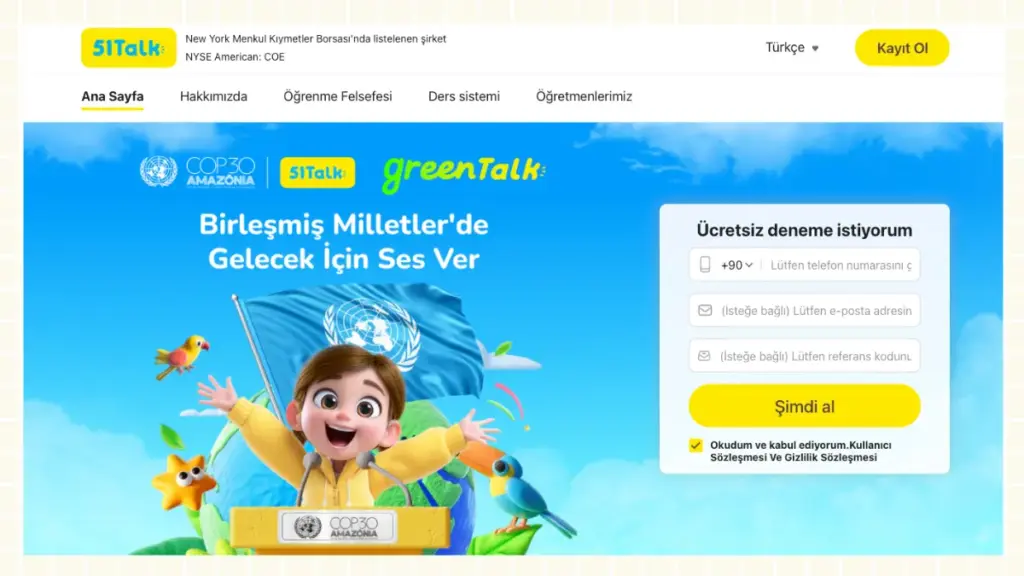Click the COP30 plaque on the podium
Screen dimensions: 1024x576
click(x=338, y=526)
